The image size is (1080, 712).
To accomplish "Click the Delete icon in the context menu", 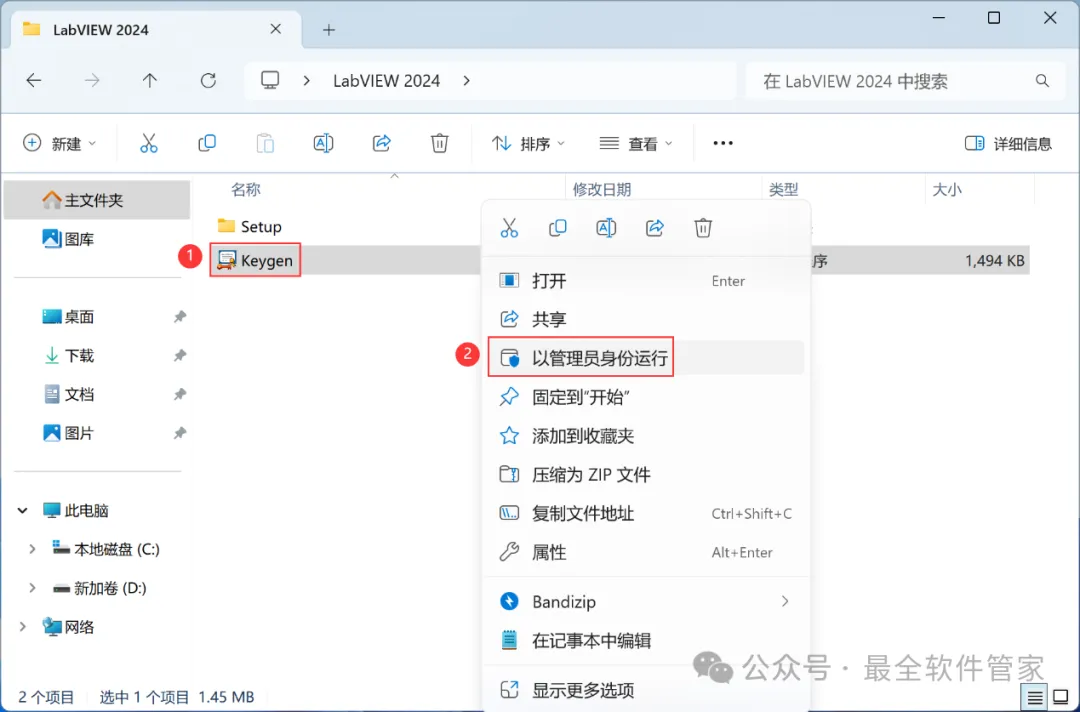I will pyautogui.click(x=703, y=228).
